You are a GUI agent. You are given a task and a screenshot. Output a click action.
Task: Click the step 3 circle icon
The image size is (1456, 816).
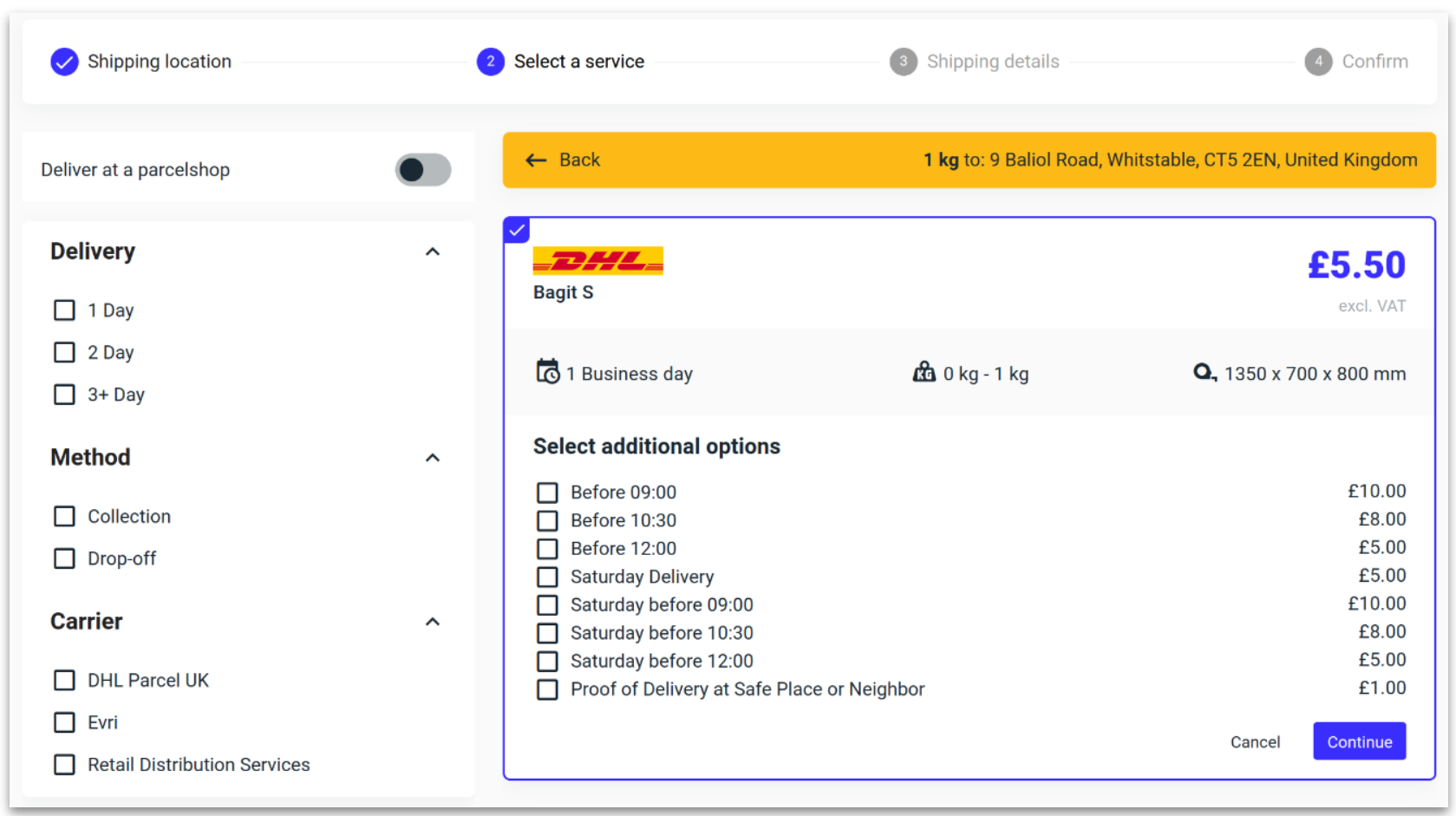point(904,62)
